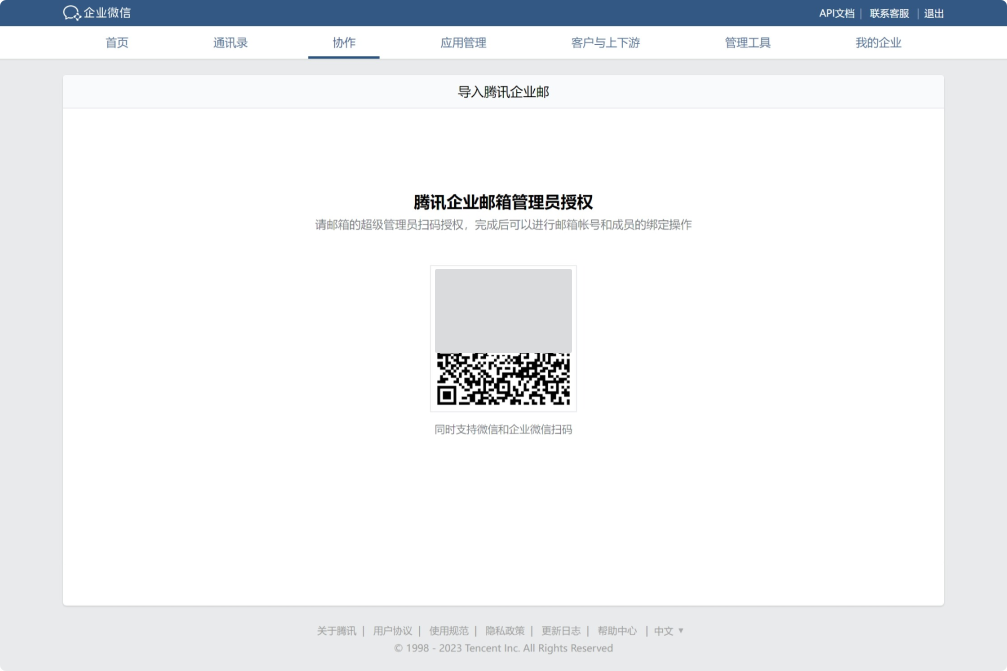The image size is (1007, 671).
Task: Click the Tencent copyright notice text
Action: click(x=504, y=648)
